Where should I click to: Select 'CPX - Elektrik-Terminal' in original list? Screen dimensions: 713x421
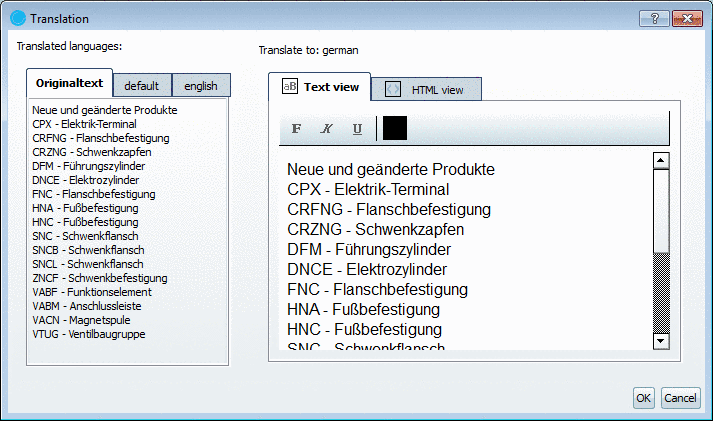[84, 124]
